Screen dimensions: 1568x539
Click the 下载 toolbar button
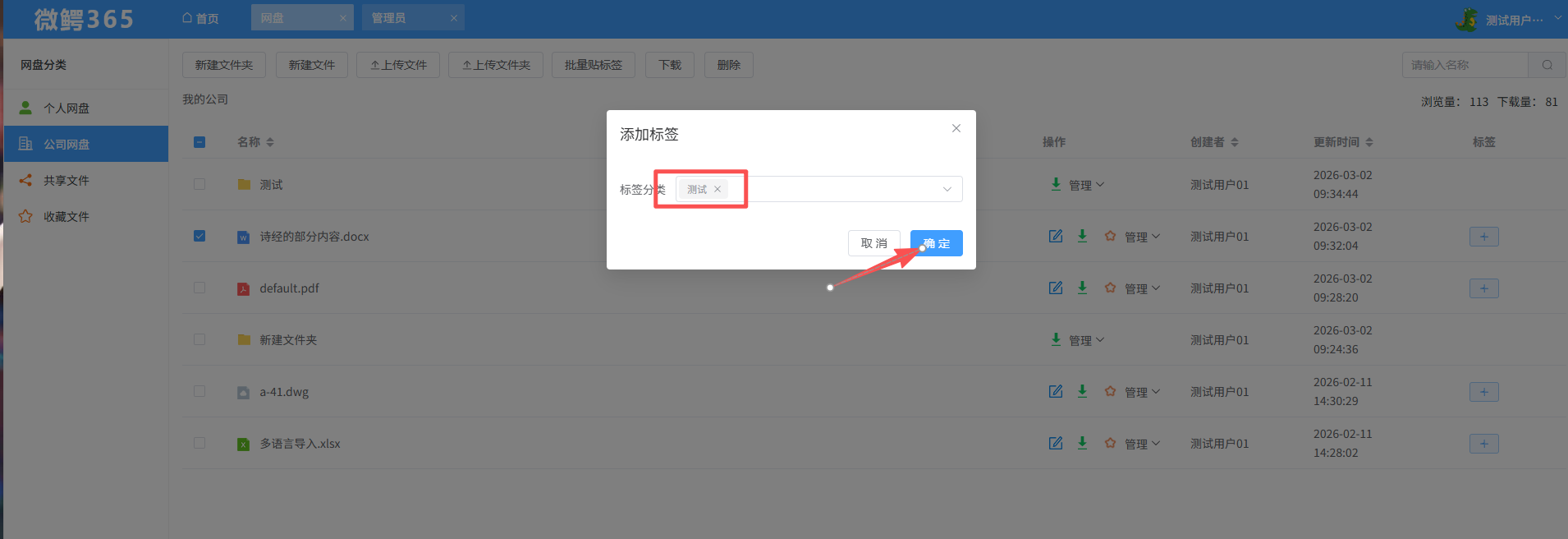(x=670, y=65)
